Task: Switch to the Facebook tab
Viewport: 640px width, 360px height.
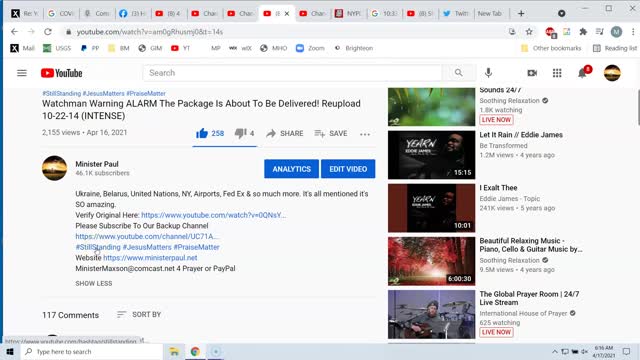Action: [133, 13]
